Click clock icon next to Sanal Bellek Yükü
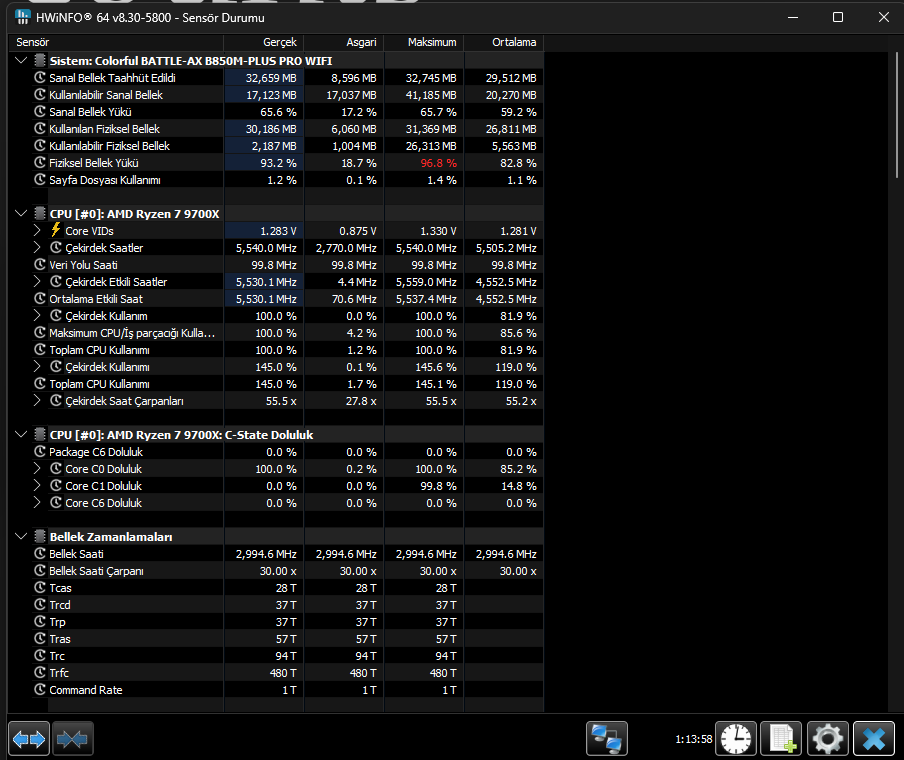The image size is (904, 760). (40, 111)
